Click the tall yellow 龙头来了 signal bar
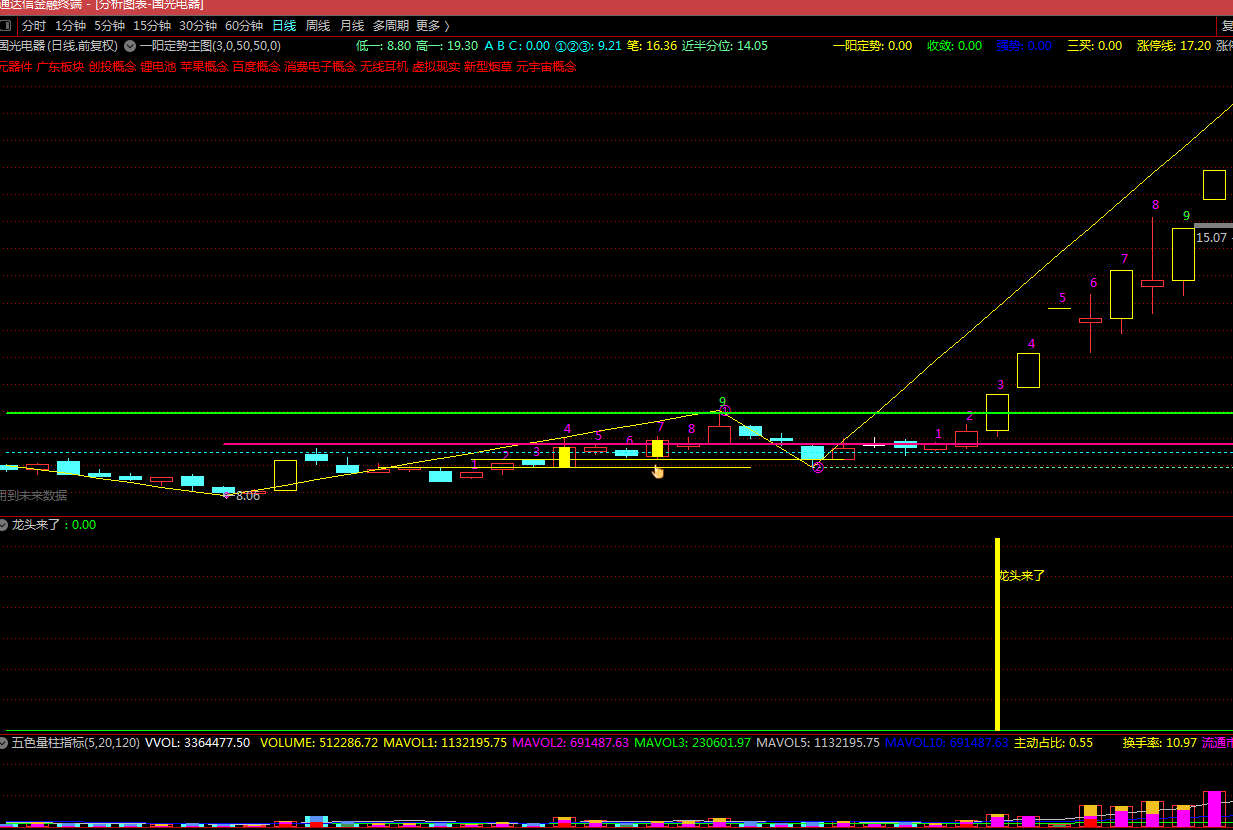This screenshot has width=1233, height=830. tap(997, 634)
